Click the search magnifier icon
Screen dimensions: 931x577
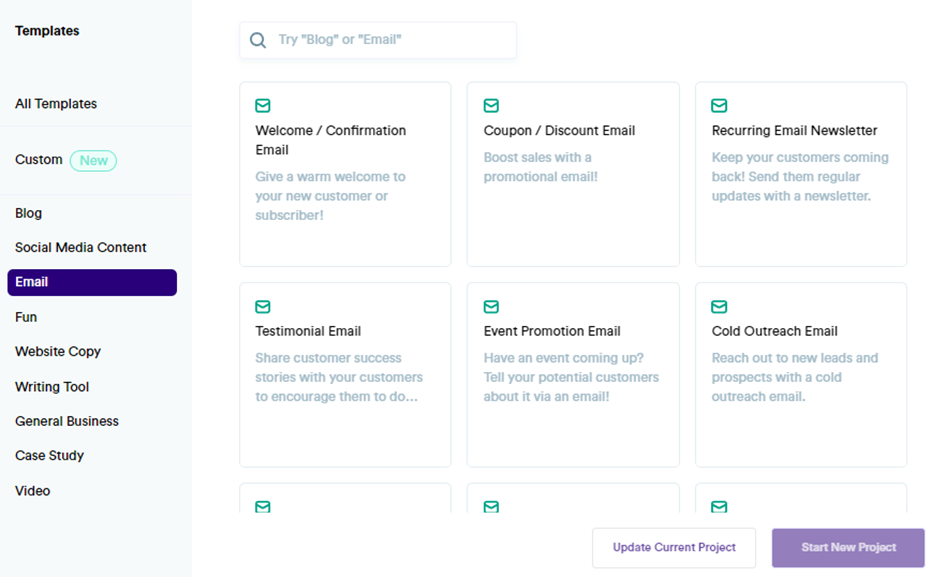258,40
